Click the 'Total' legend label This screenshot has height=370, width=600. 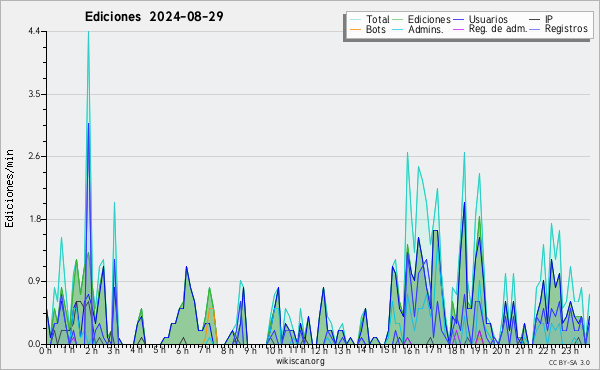[378, 19]
